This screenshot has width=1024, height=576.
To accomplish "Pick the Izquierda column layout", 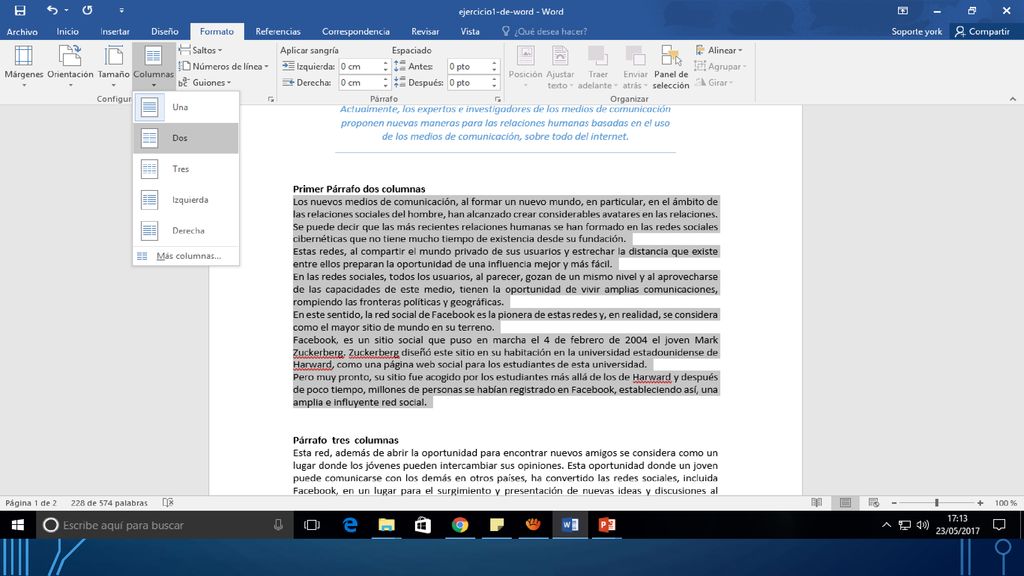I will (x=186, y=200).
